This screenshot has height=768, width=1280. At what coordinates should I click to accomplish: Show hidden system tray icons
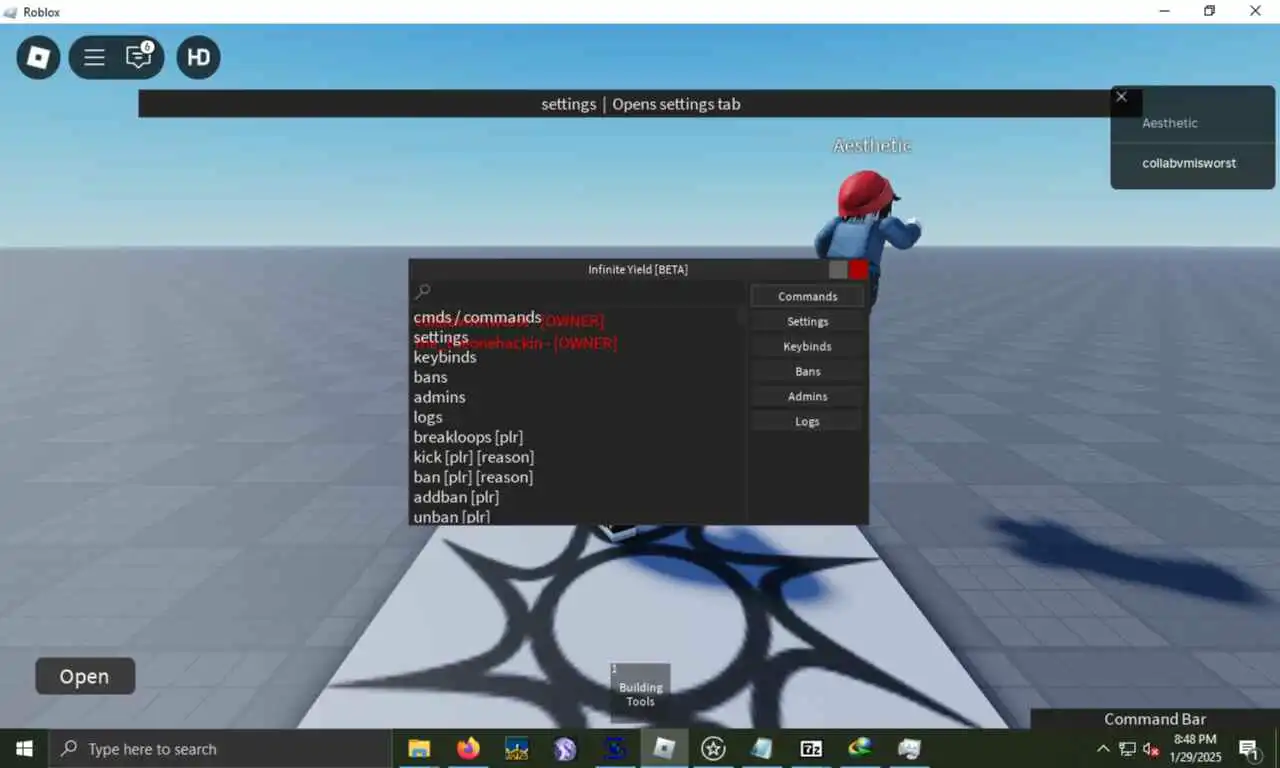pyautogui.click(x=1103, y=748)
